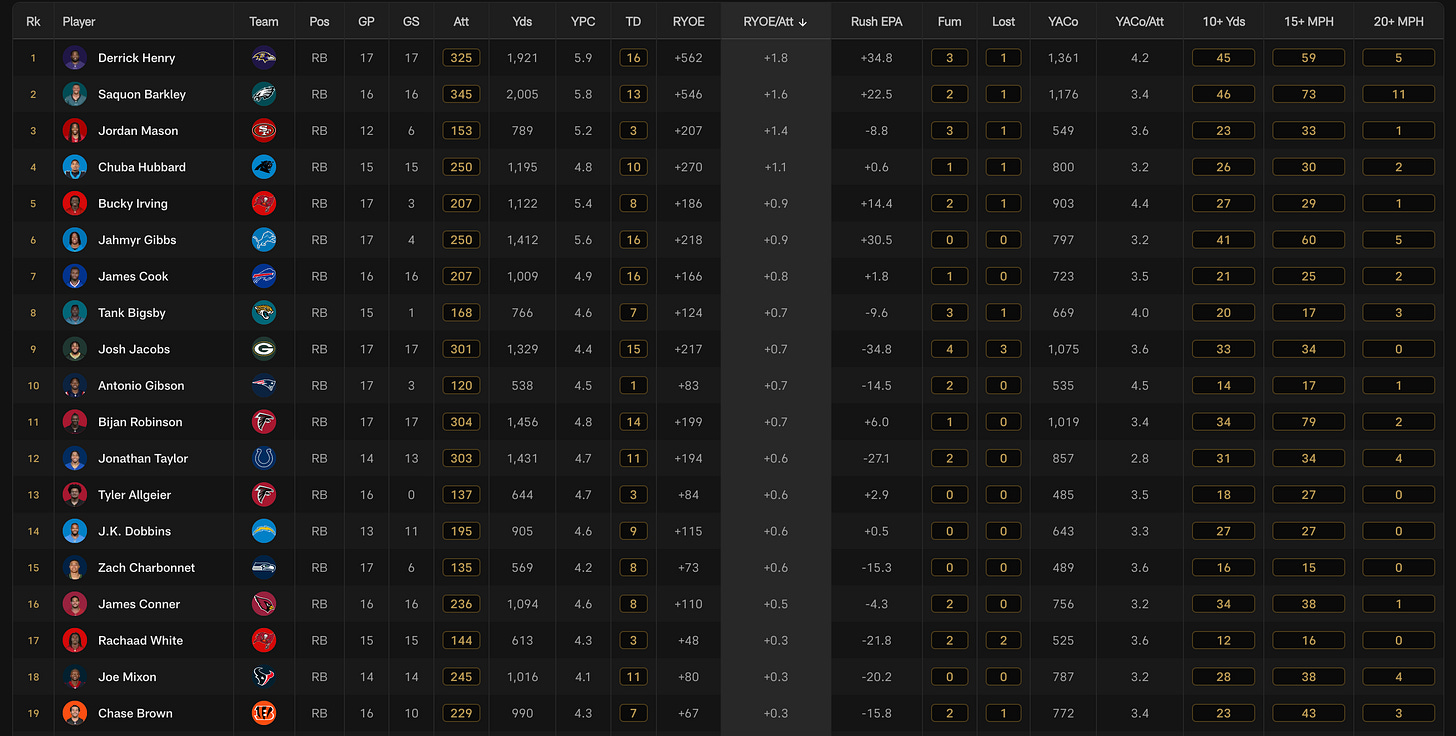The height and width of the screenshot is (736, 1456).
Task: Click Jahmyr Gibbs' player headshot
Action: (x=75, y=240)
